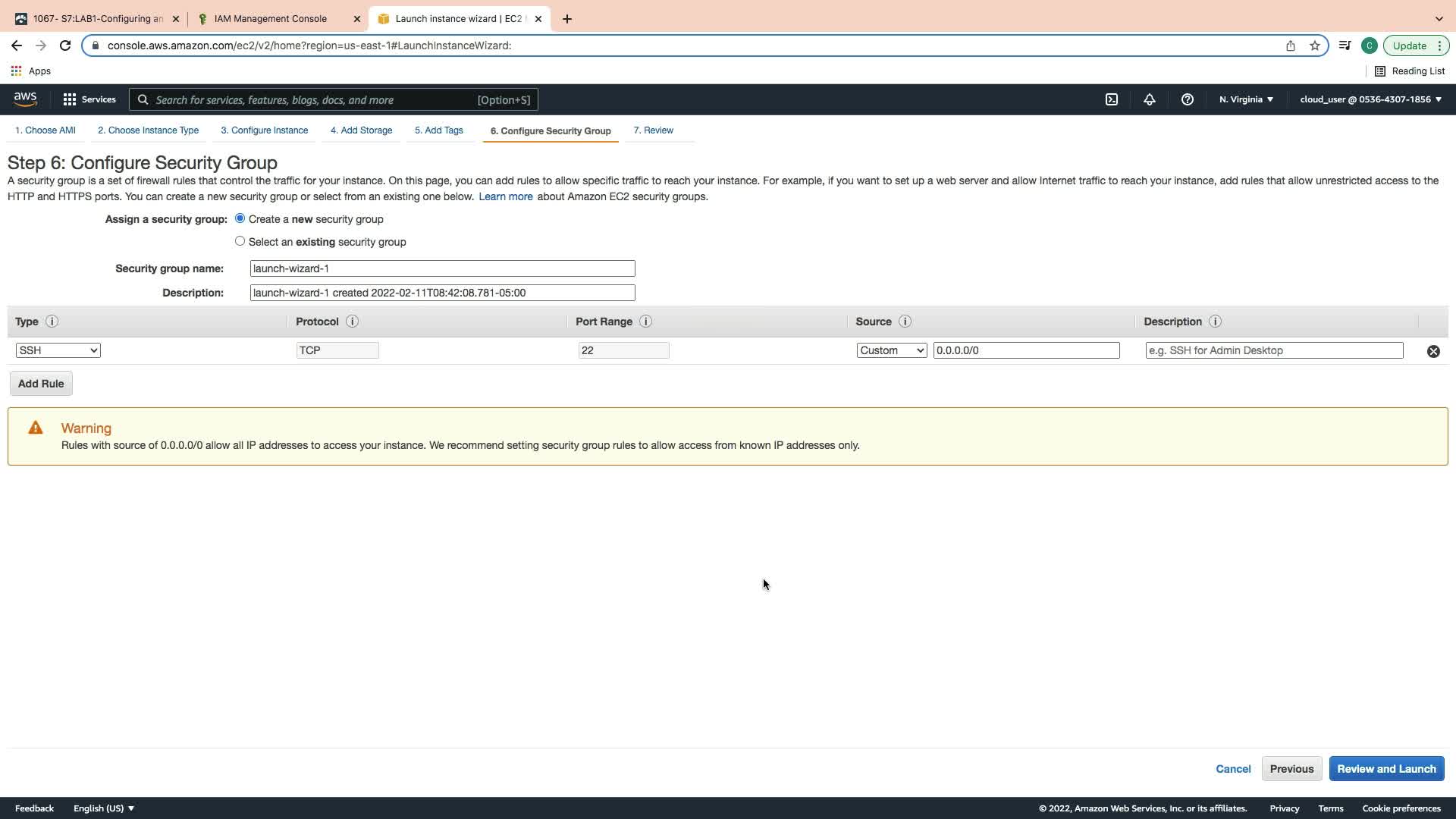Expand the N. Virginia region menu
Screen dimensions: 1456x819
(1246, 99)
